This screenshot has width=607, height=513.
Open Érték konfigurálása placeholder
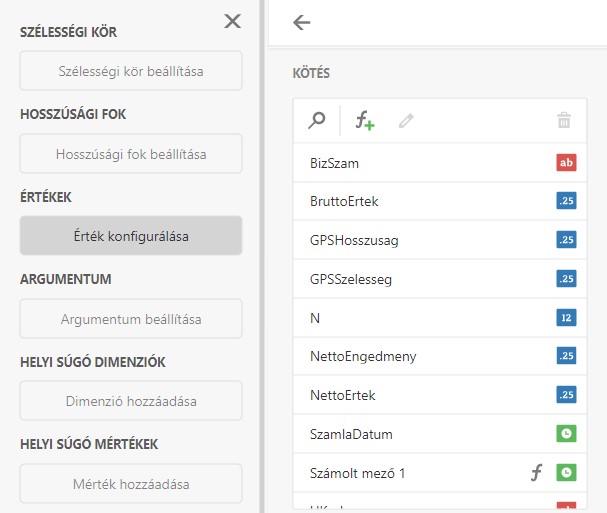[x=131, y=236]
